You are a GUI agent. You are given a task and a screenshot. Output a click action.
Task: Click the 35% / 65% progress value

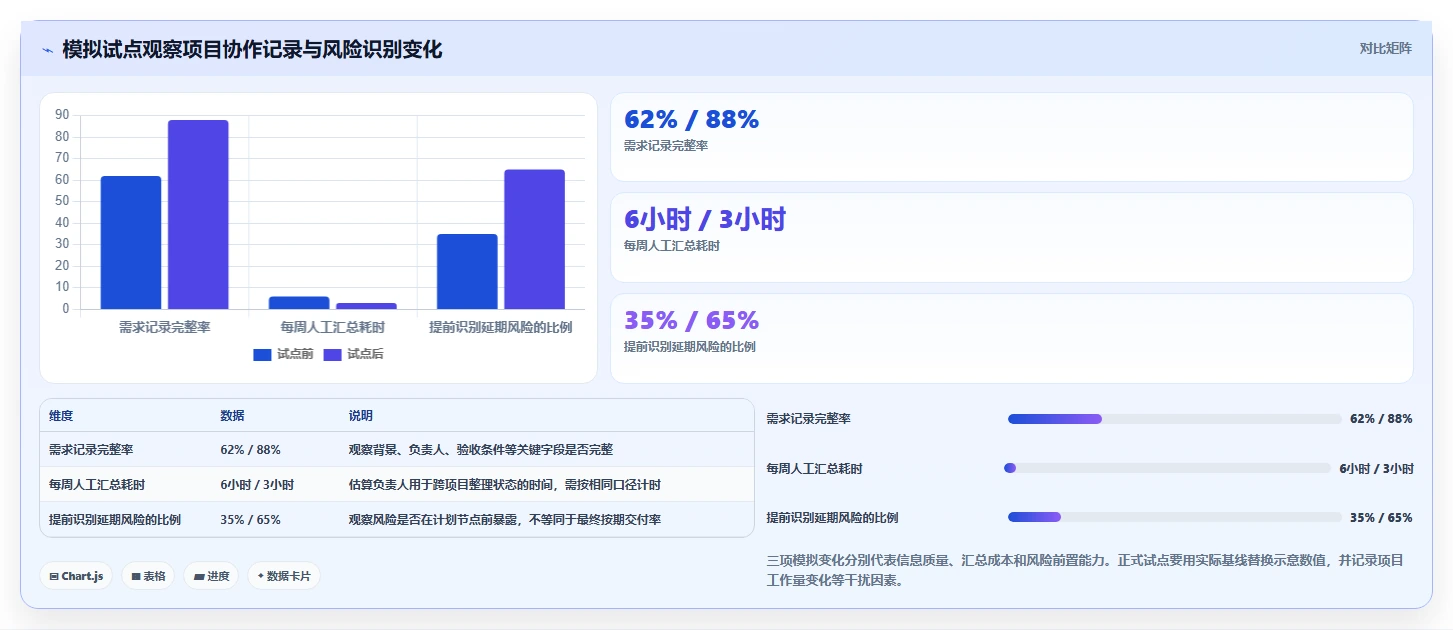(x=1381, y=517)
